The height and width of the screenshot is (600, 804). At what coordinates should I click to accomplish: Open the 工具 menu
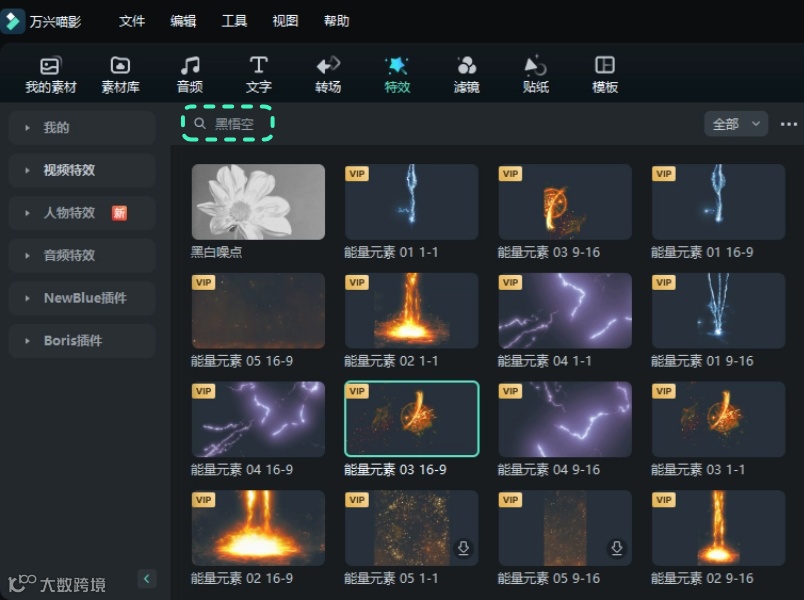click(x=234, y=20)
